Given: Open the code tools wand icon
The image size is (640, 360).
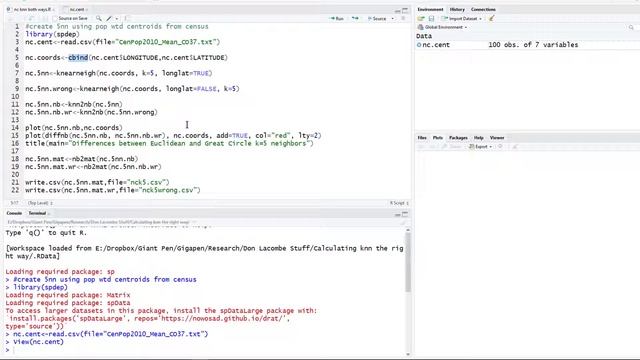Looking at the screenshot, I should (x=109, y=18).
